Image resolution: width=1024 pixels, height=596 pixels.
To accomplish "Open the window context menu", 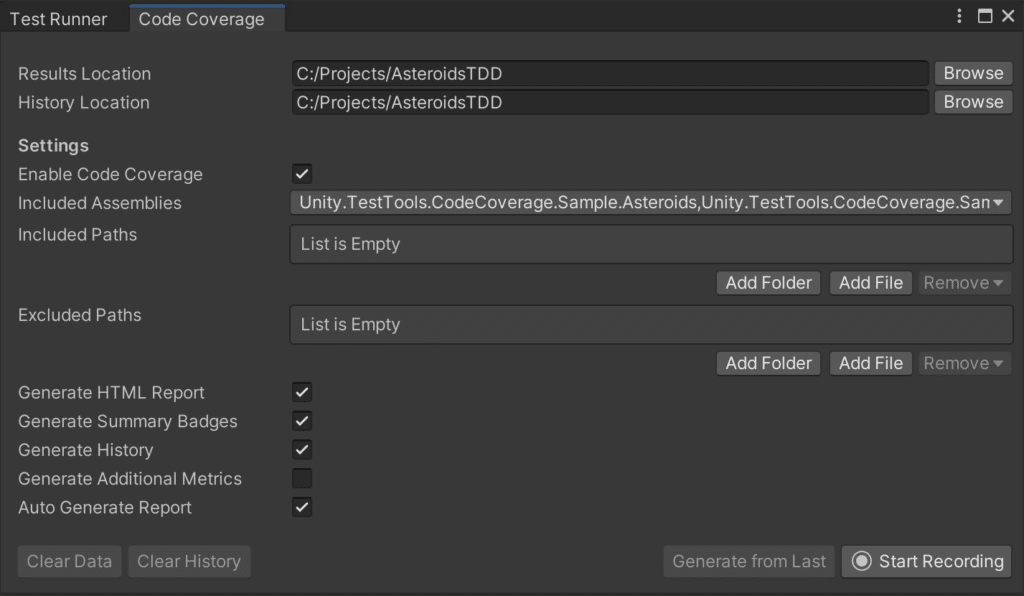I will pos(958,15).
